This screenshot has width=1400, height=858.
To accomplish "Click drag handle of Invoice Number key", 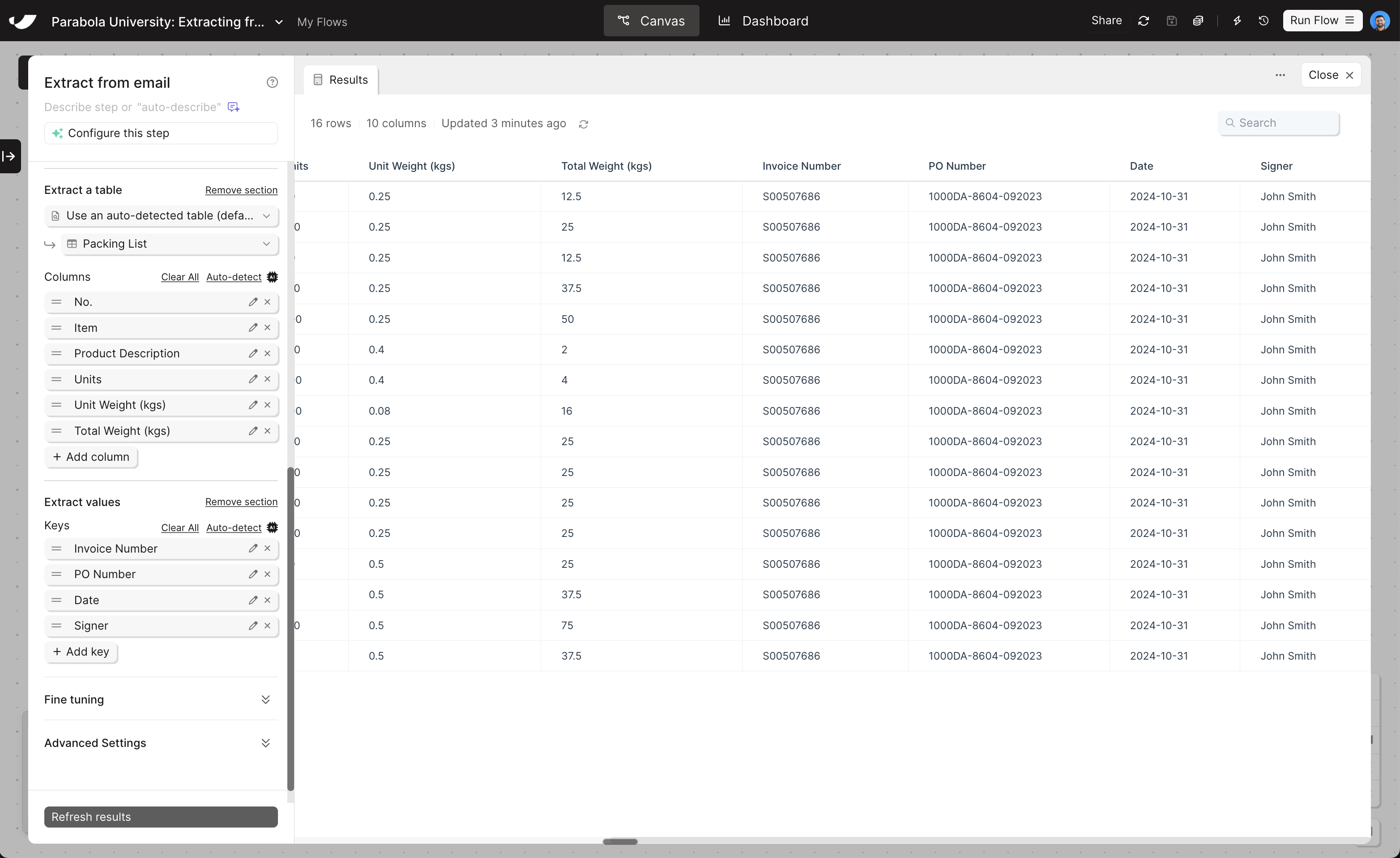I will pos(56,549).
